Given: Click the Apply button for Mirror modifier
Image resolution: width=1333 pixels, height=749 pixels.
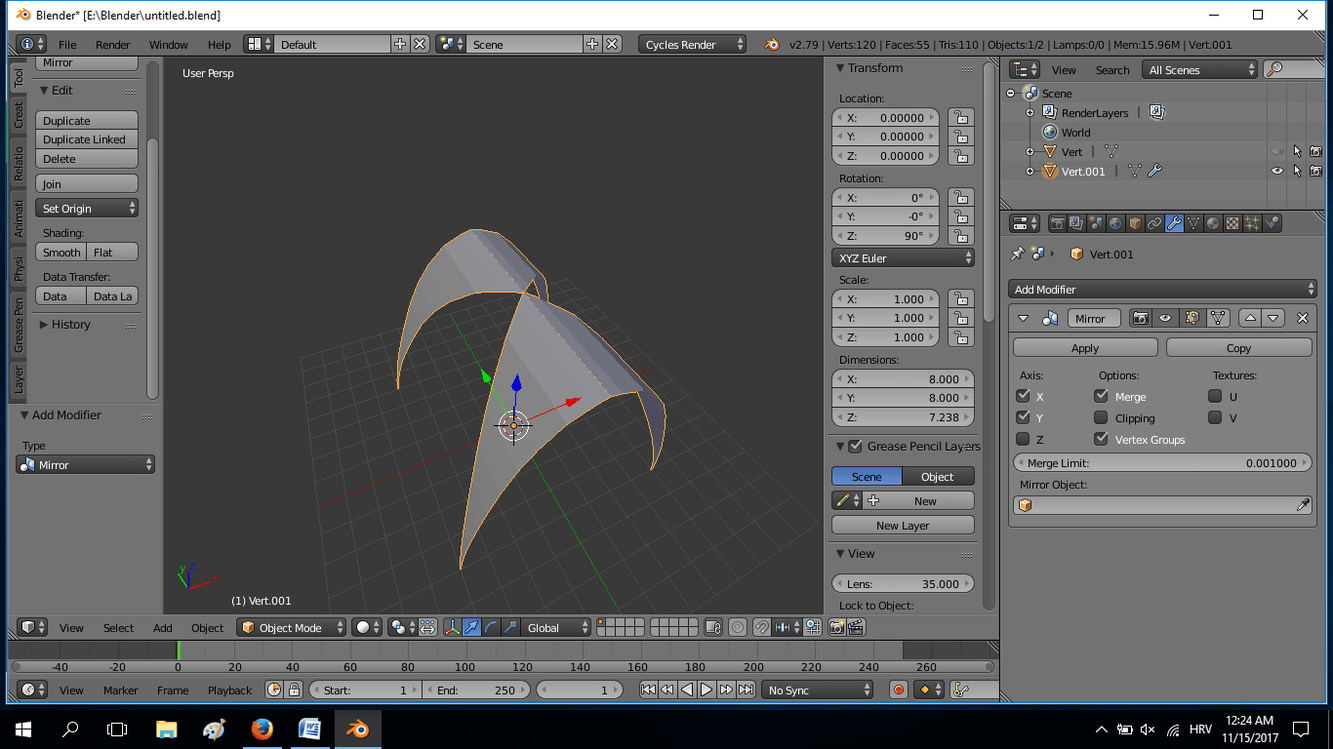Looking at the screenshot, I should click(1085, 348).
